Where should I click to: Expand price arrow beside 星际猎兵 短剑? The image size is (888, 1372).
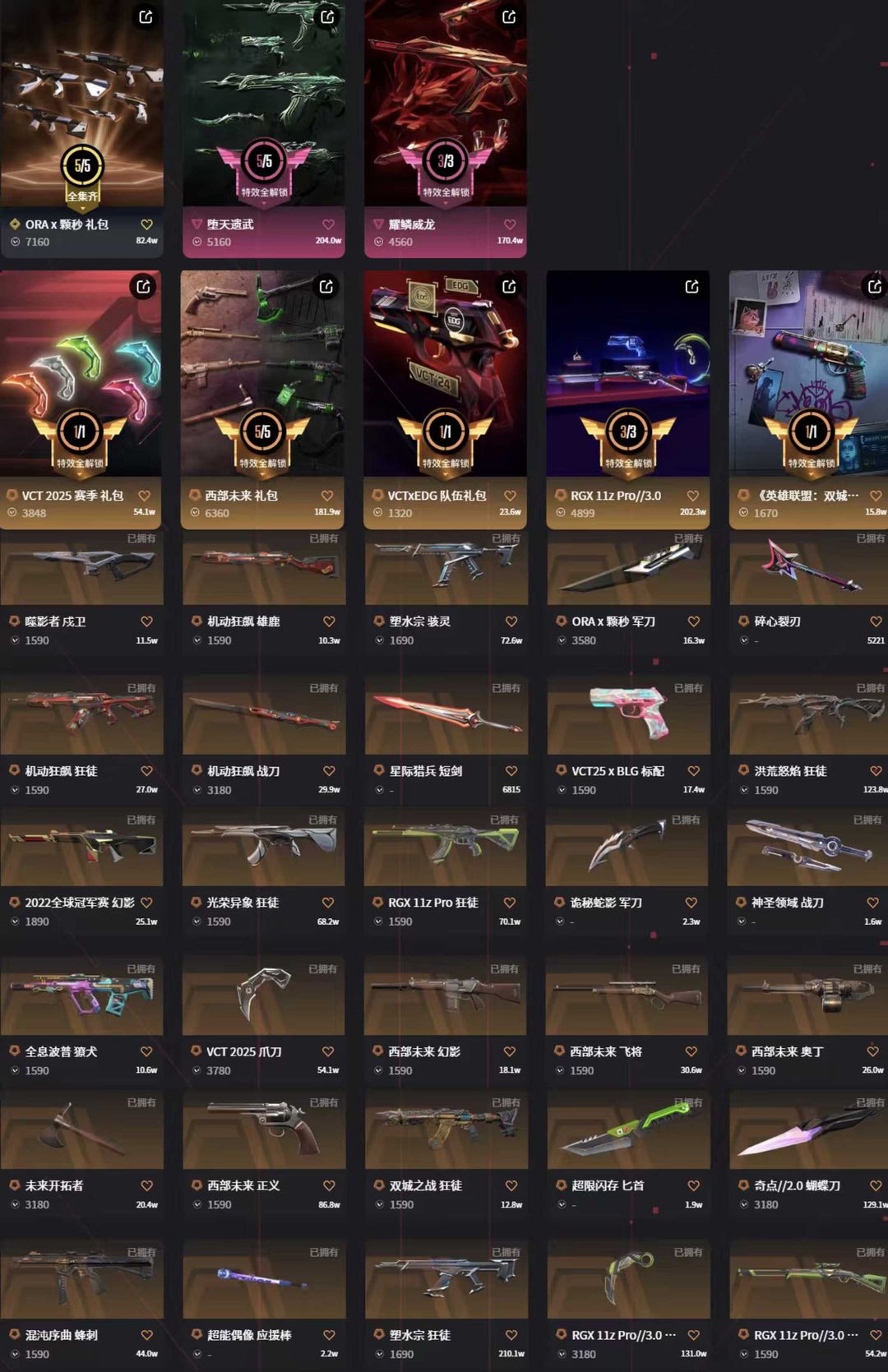pyautogui.click(x=379, y=790)
